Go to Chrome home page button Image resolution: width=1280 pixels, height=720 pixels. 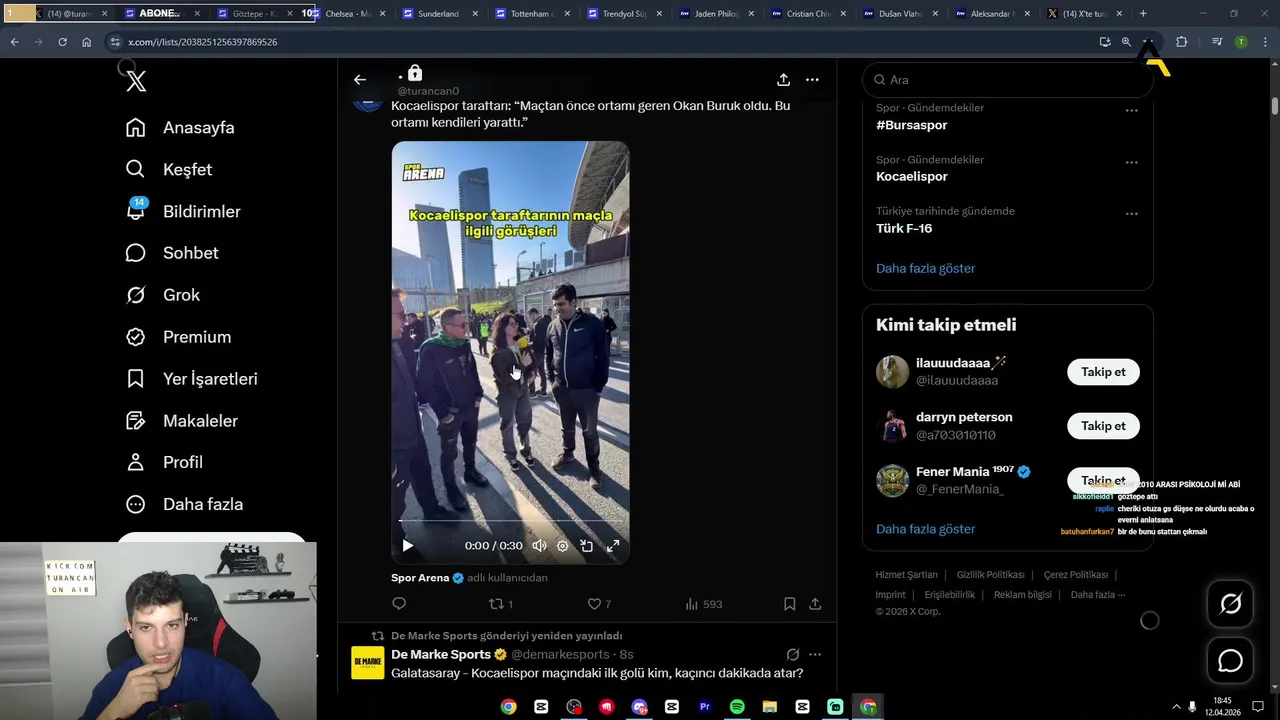pyautogui.click(x=87, y=42)
